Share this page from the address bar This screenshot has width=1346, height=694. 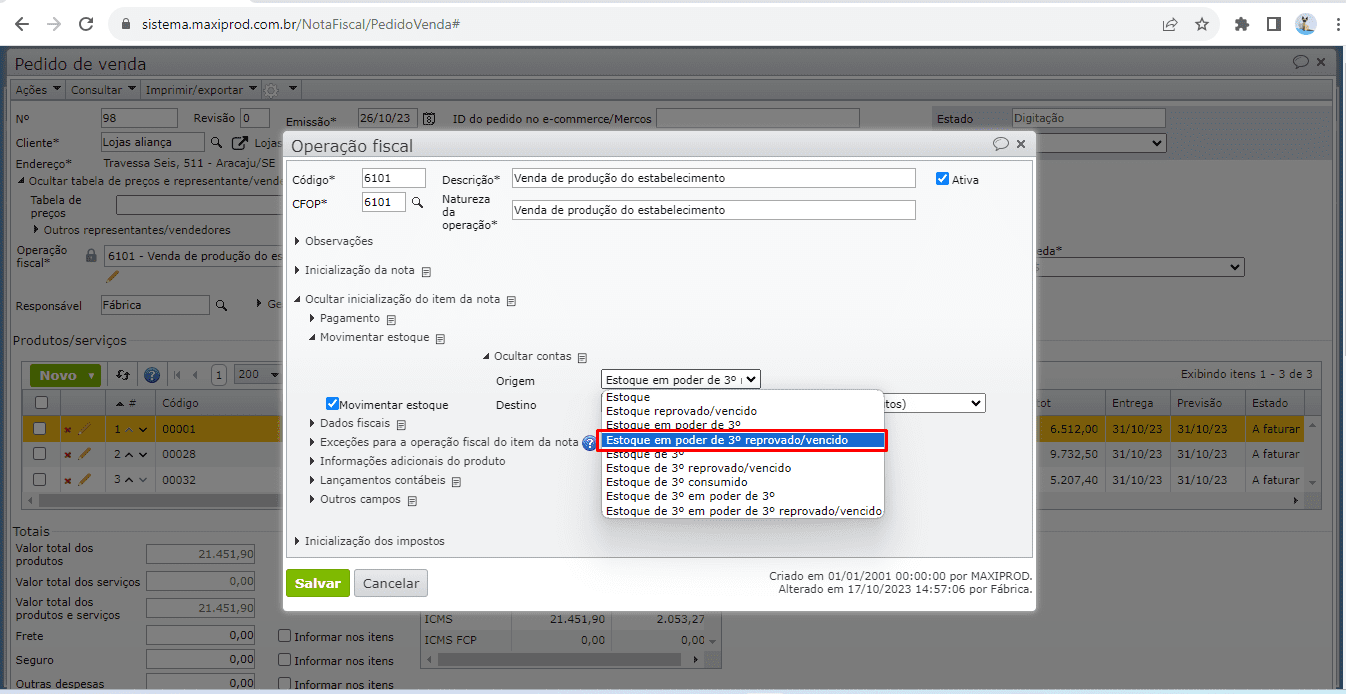(1170, 24)
